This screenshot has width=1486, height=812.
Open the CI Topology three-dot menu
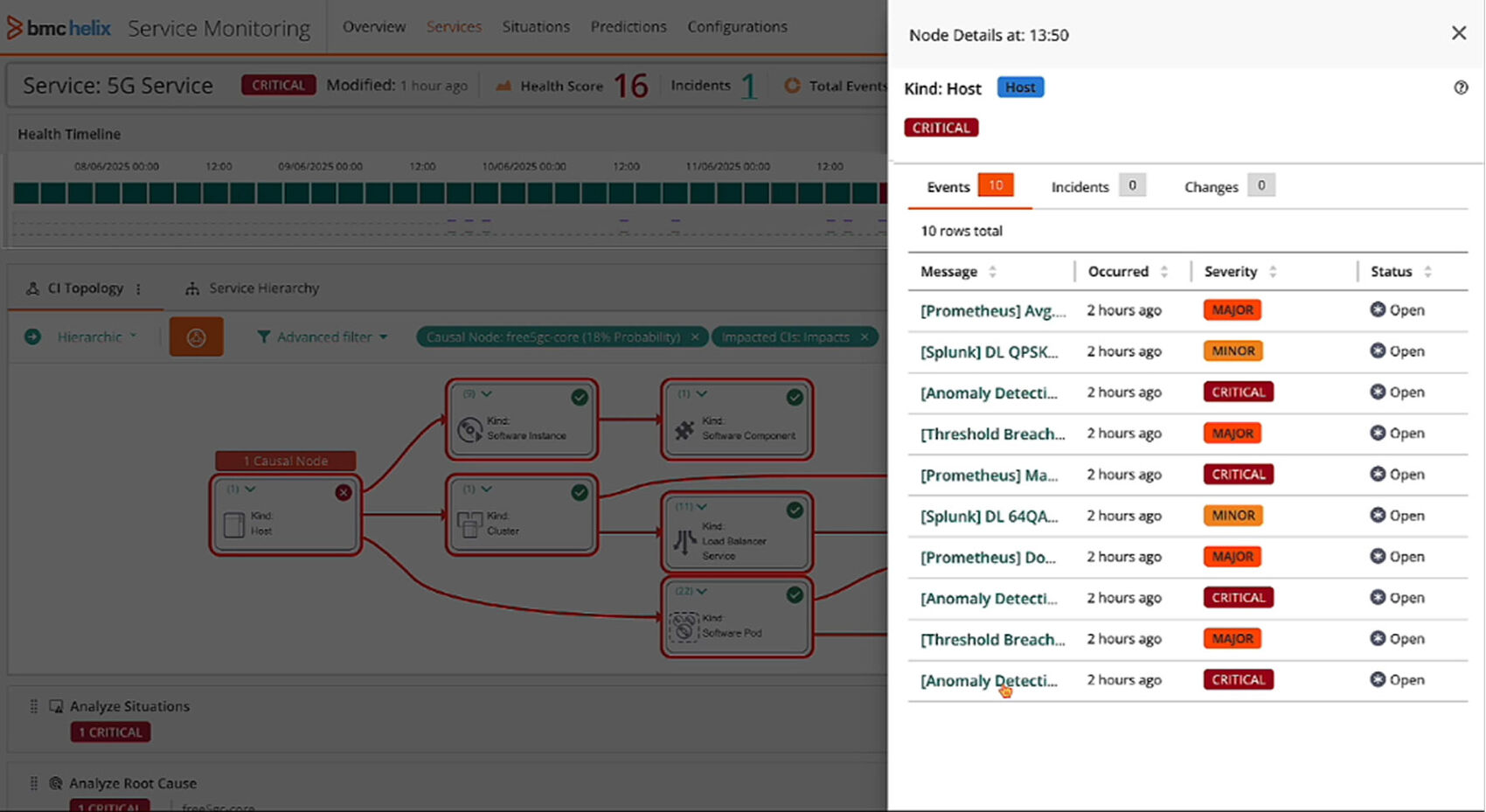(x=138, y=288)
